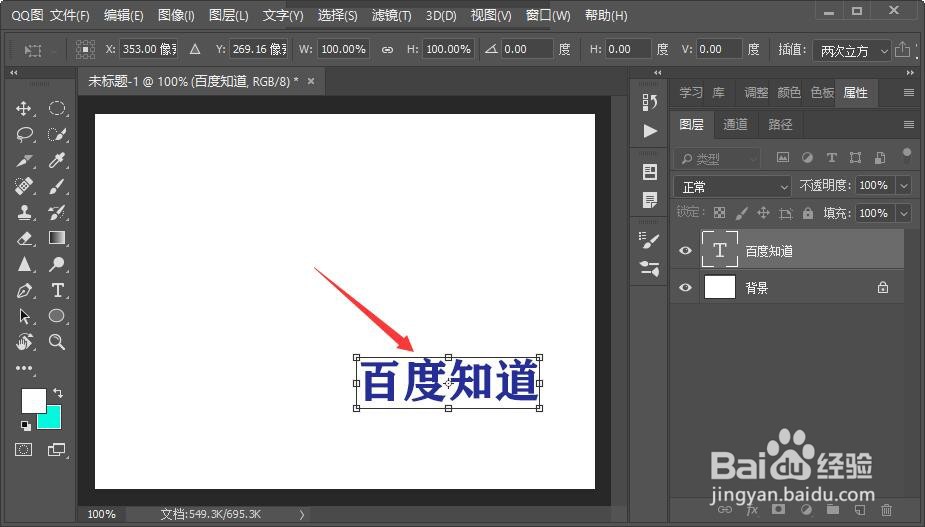Select the Clone Stamp tool

[x=24, y=212]
